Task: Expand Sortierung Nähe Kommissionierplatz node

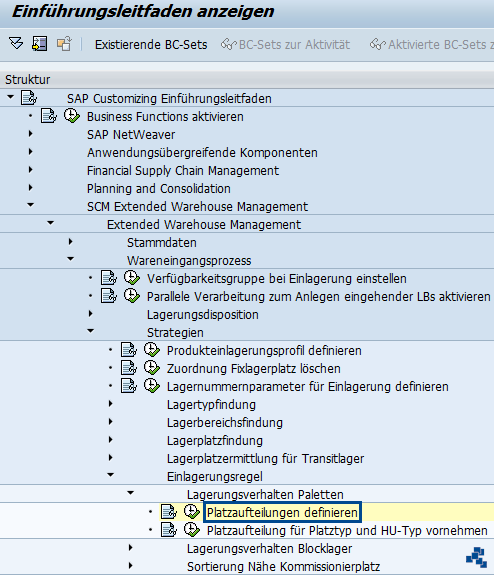Action: pyautogui.click(x=131, y=566)
